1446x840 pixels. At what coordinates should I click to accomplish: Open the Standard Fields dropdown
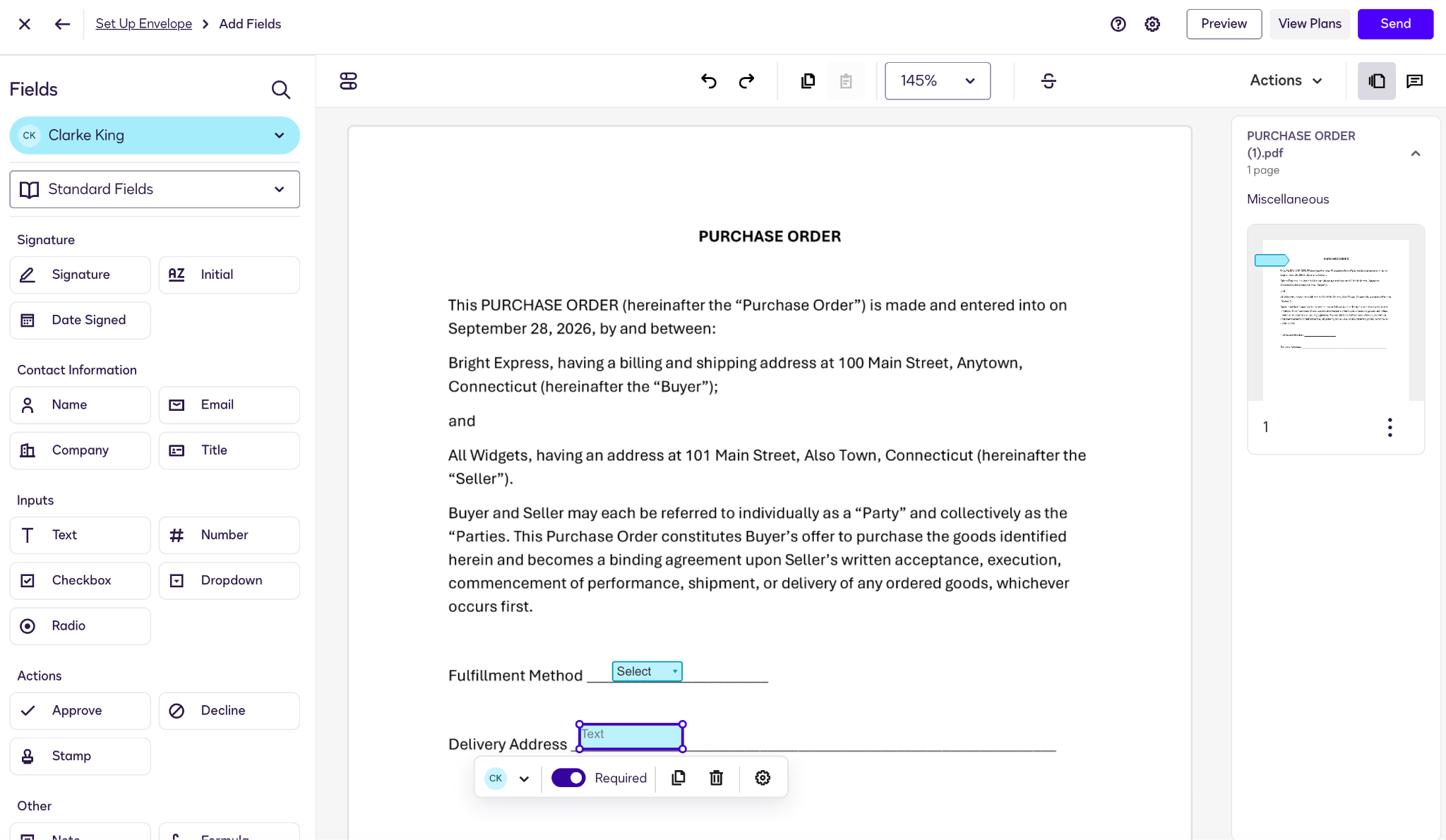pyautogui.click(x=155, y=189)
